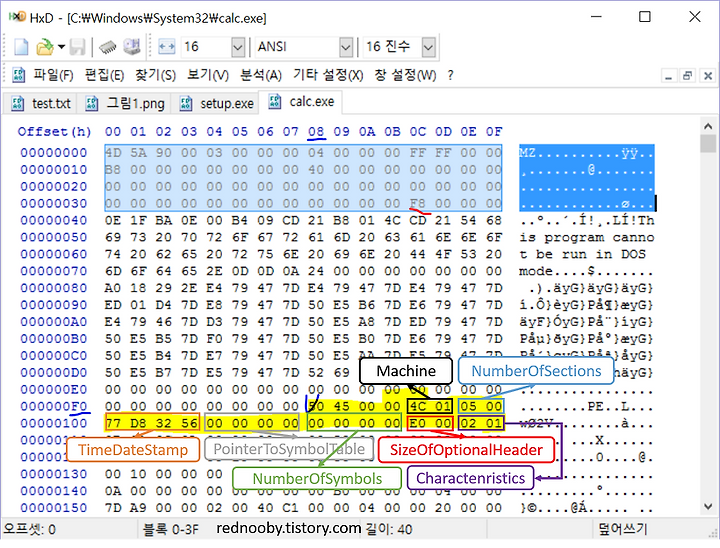Switch to the 그림1.png tab

point(124,103)
